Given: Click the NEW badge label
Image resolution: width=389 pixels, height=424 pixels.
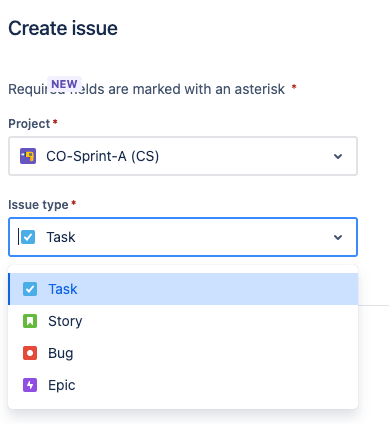Looking at the screenshot, I should click(64, 84).
